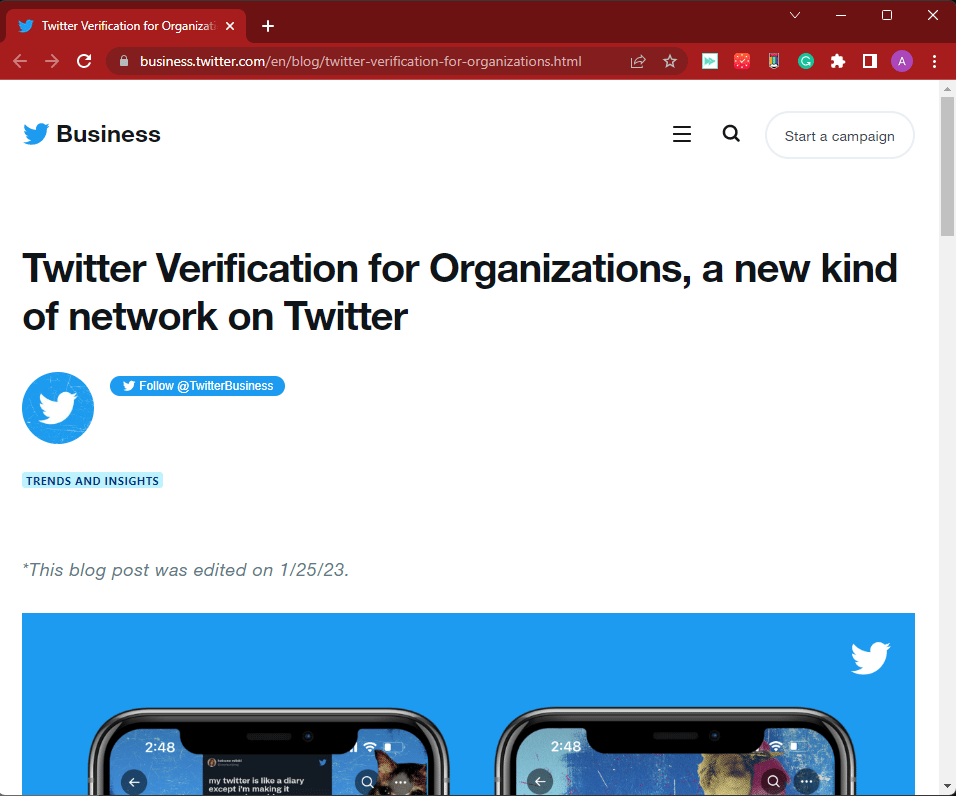This screenshot has width=956, height=796.
Task: Click search icon on left phone mockup
Action: point(368,782)
